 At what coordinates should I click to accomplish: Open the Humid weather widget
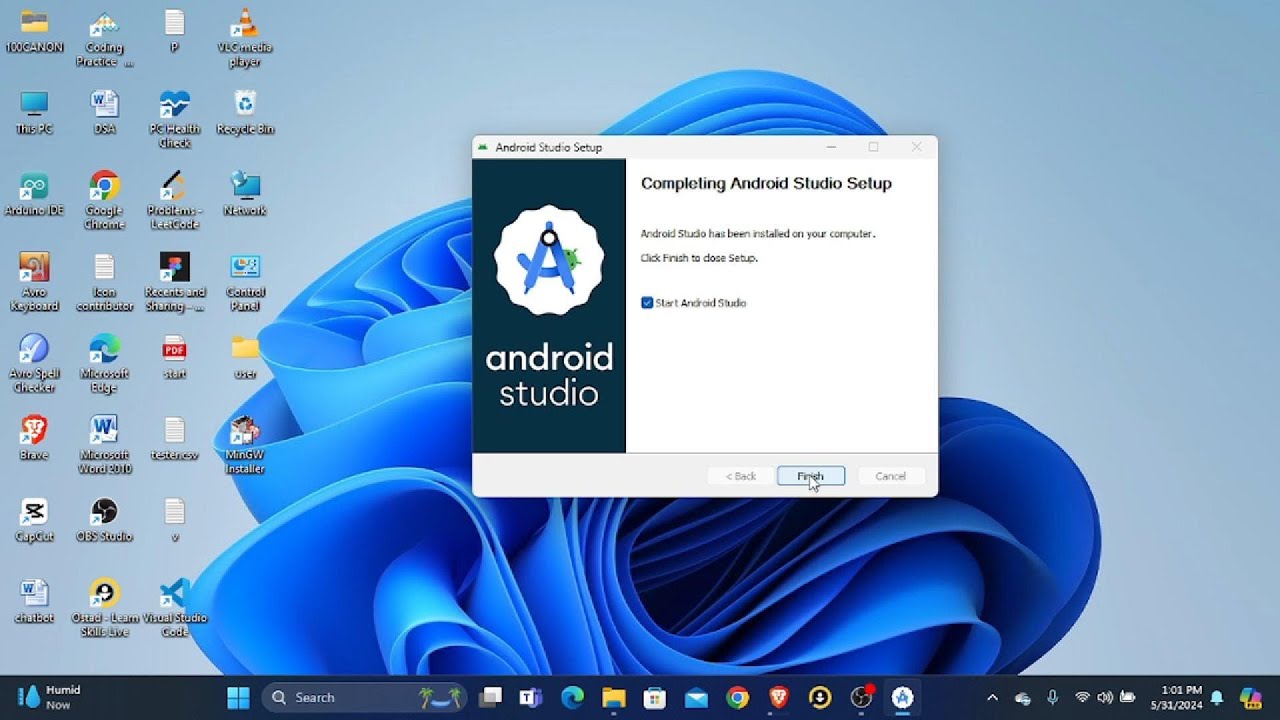tap(50, 697)
